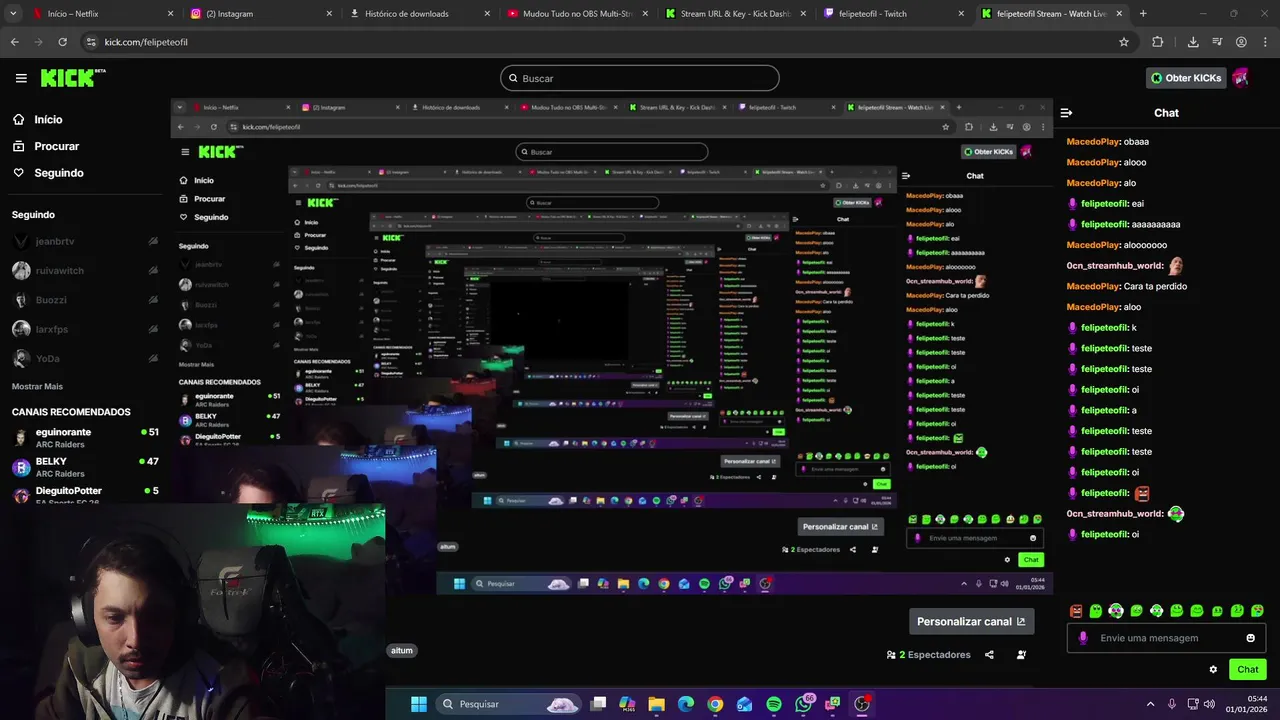Screen dimensions: 1280x720
Task: Open the Windows Start menu
Action: pyautogui.click(x=419, y=704)
